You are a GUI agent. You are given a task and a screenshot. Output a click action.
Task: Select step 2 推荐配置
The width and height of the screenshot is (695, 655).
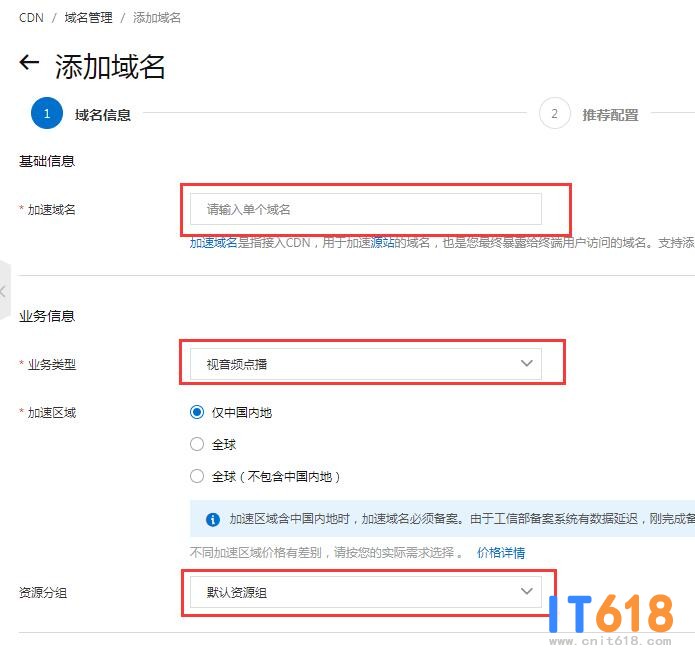click(x=589, y=114)
